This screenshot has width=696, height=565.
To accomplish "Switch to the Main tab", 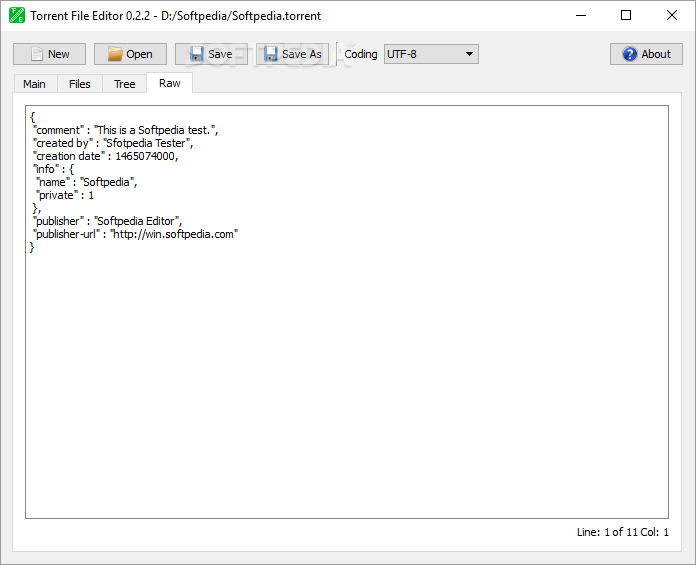I will 35,84.
